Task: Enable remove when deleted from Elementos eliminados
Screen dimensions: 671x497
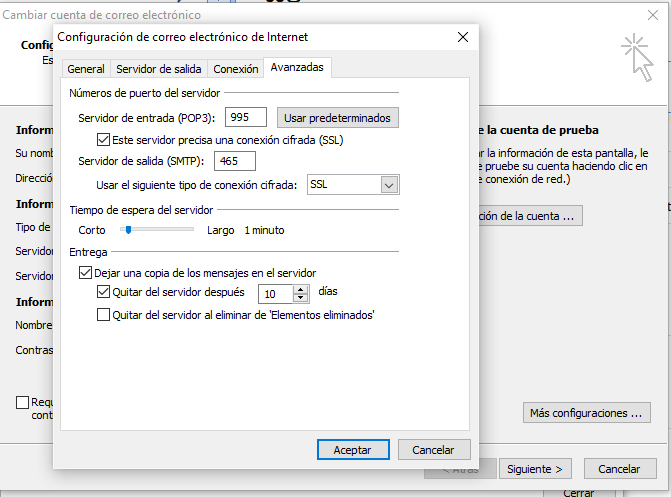Action: point(103,315)
